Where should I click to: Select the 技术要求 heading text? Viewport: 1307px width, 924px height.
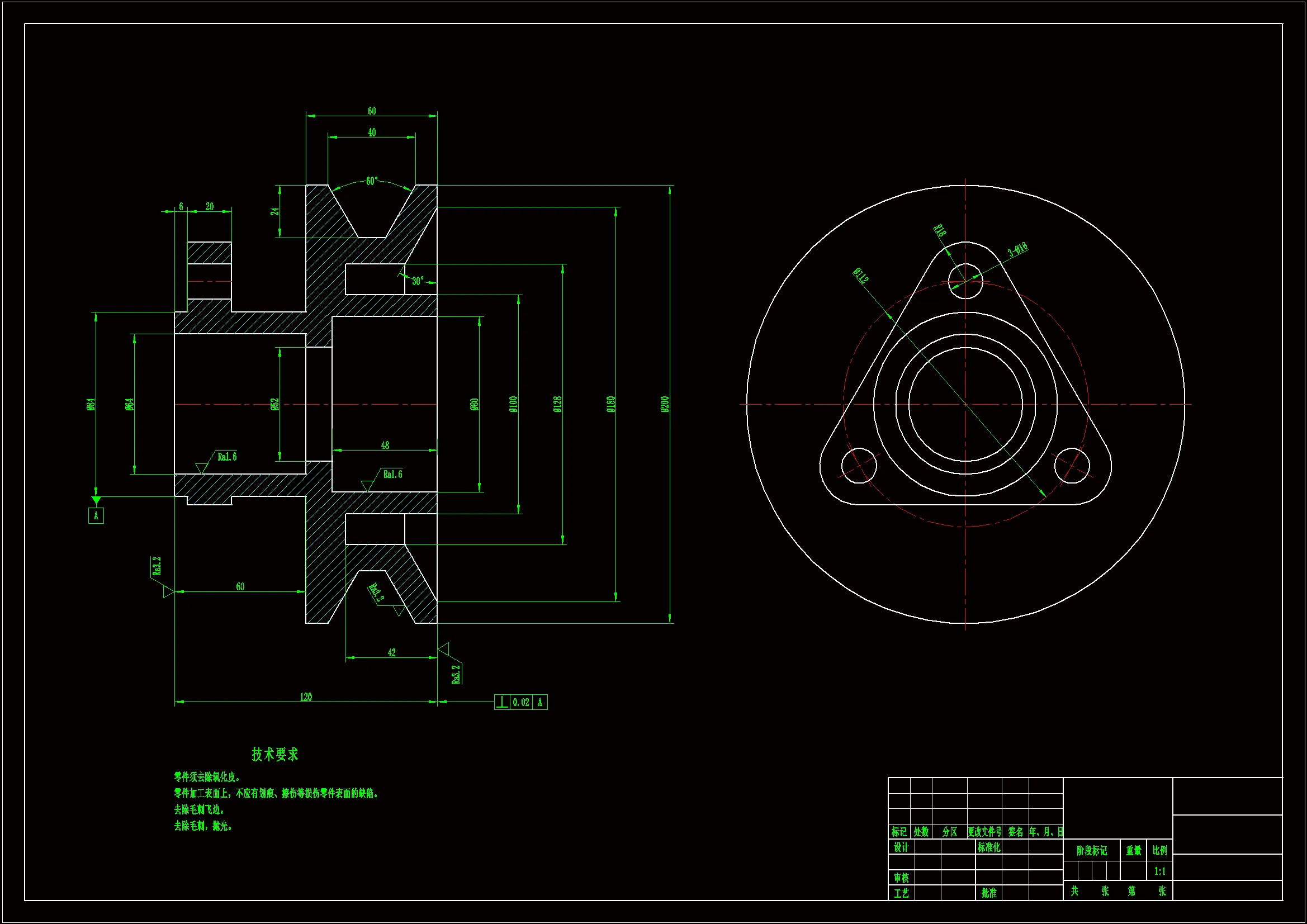click(275, 754)
